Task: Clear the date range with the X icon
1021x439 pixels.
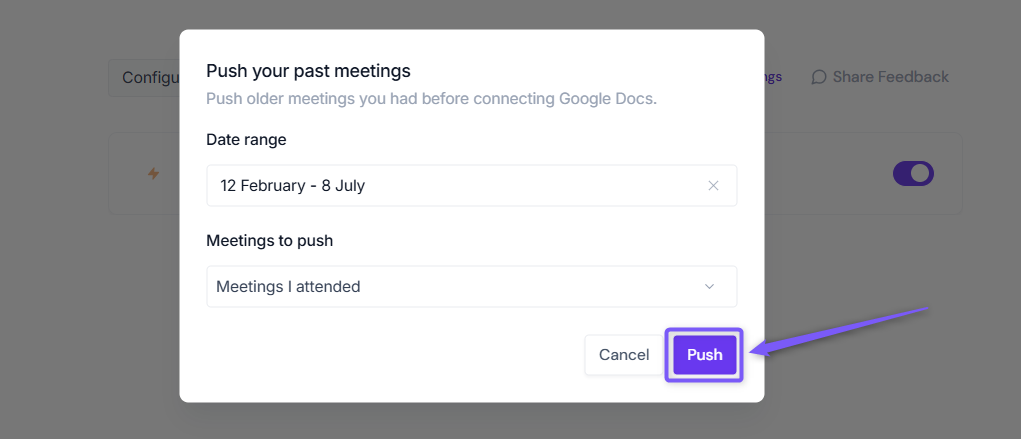Action: pyautogui.click(x=713, y=186)
